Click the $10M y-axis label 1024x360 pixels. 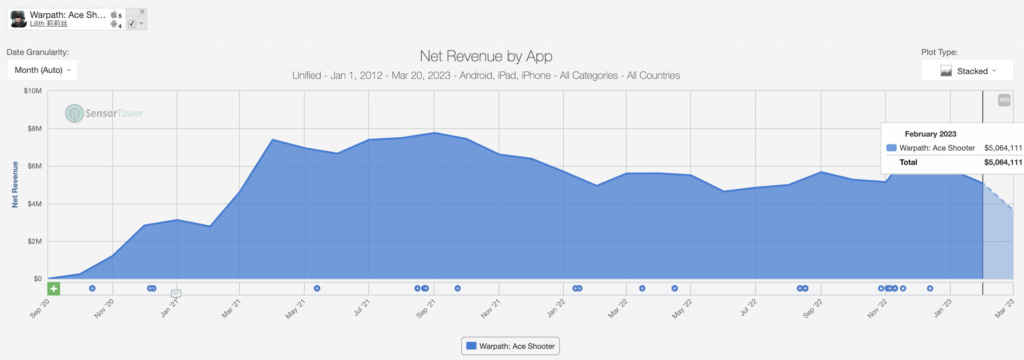click(33, 91)
